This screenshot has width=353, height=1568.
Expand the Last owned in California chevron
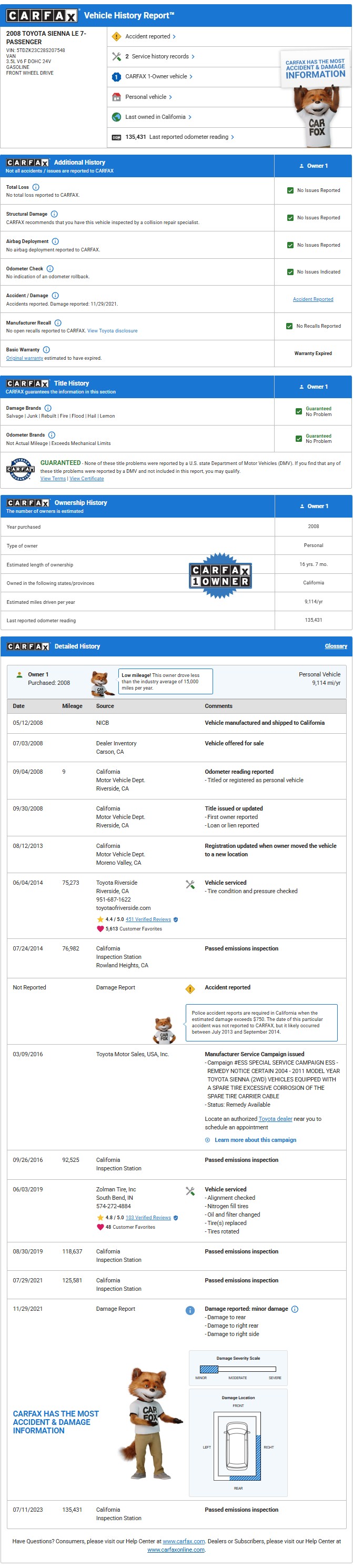(190, 117)
